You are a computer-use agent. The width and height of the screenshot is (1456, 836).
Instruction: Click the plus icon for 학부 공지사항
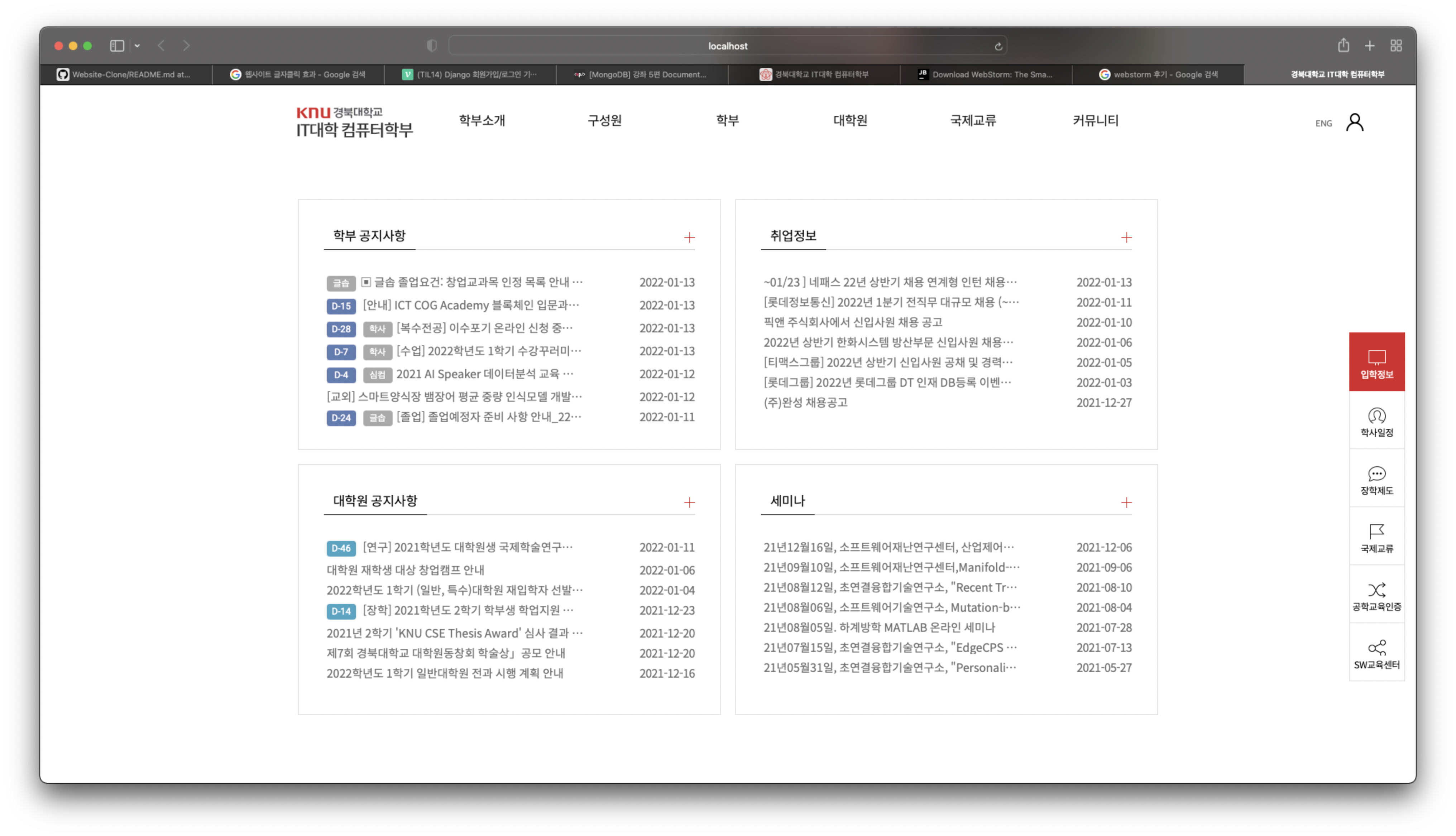(689, 237)
